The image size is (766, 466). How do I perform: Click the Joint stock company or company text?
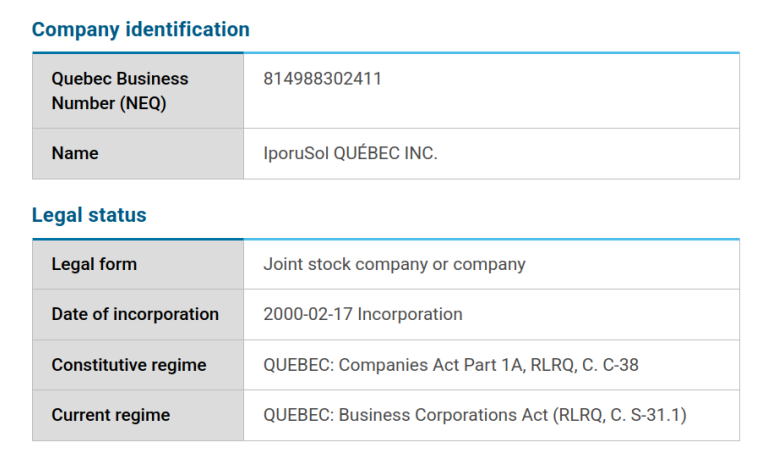coord(394,265)
